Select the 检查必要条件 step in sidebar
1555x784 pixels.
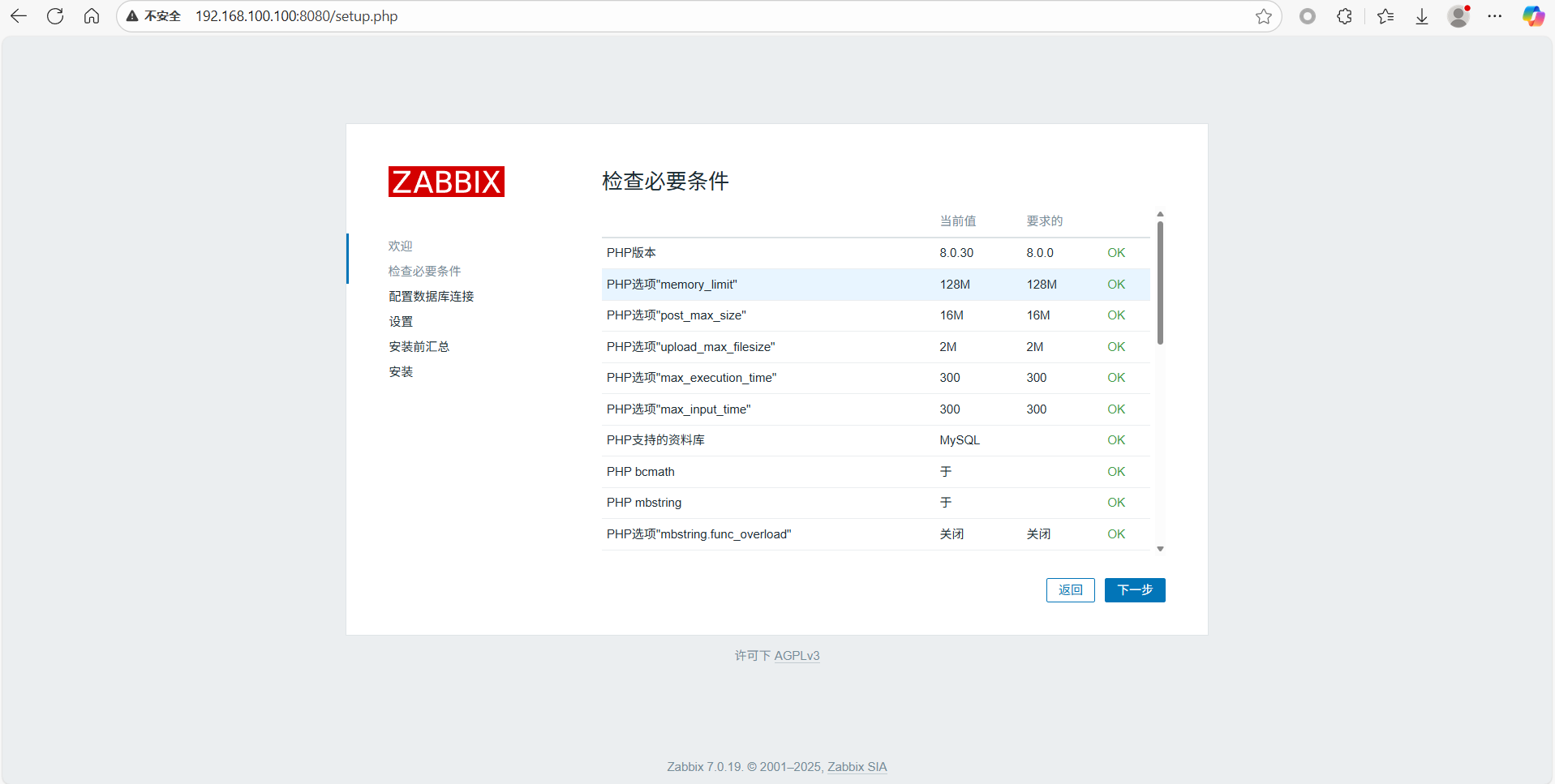[x=424, y=271]
